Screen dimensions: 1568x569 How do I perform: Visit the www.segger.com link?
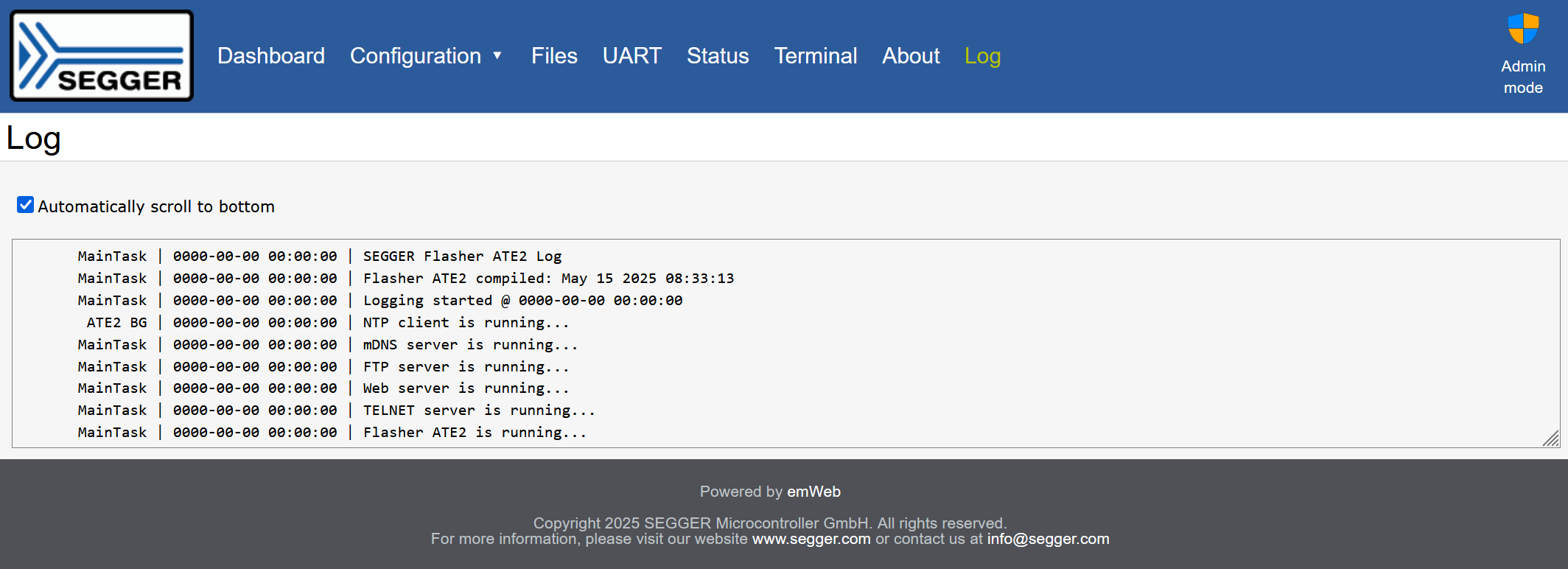(x=811, y=539)
